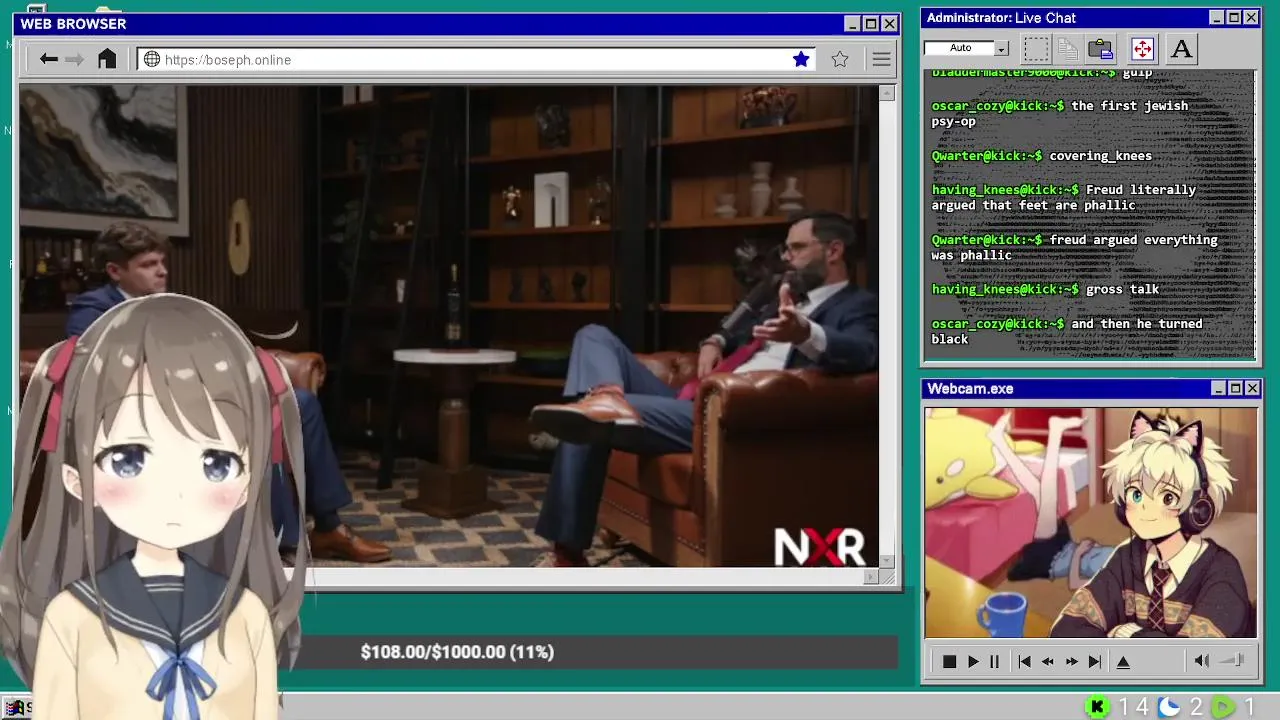Viewport: 1280px width, 720px height.
Task: Open the browser hamburger menu
Action: pyautogui.click(x=881, y=60)
